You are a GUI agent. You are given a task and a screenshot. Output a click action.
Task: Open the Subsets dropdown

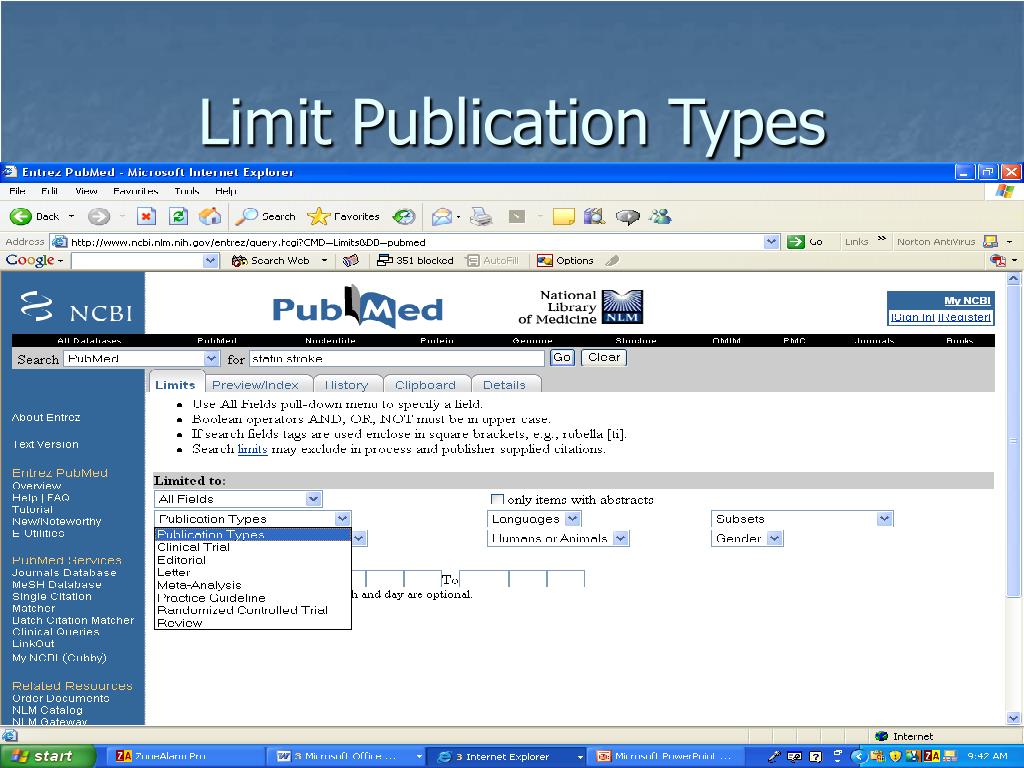click(x=884, y=519)
